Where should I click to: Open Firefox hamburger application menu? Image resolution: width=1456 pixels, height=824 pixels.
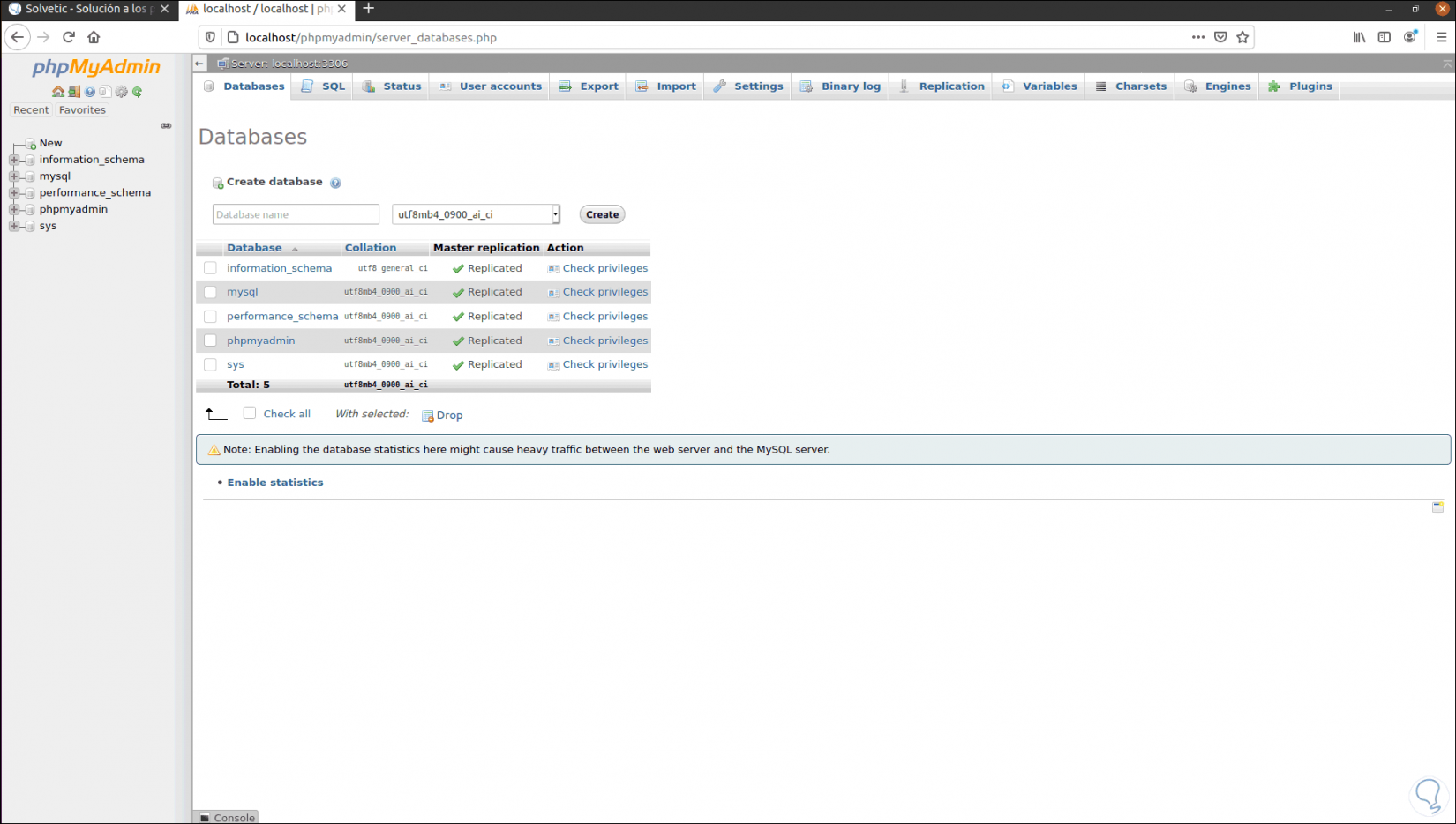[1442, 37]
